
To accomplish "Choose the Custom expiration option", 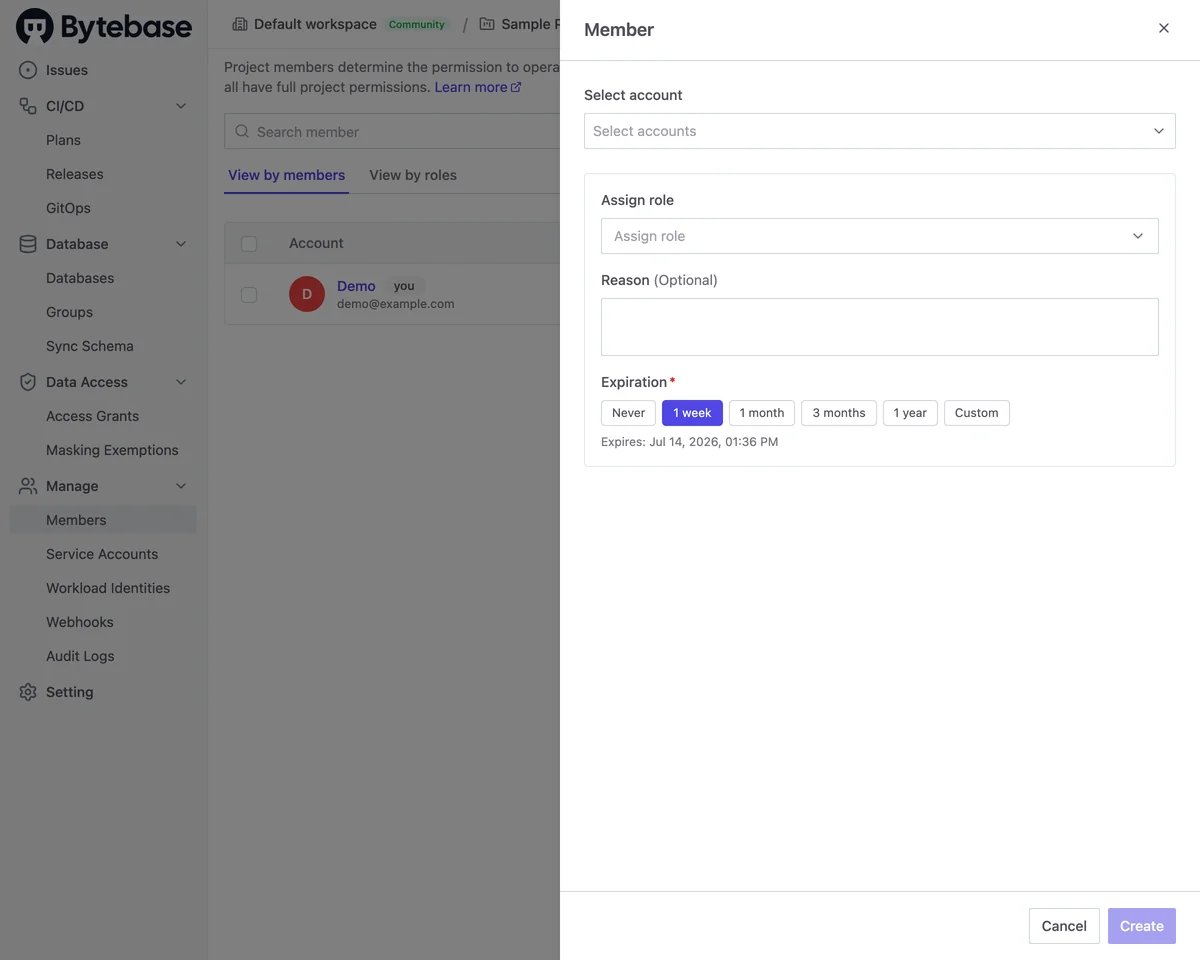I will pyautogui.click(x=977, y=413).
